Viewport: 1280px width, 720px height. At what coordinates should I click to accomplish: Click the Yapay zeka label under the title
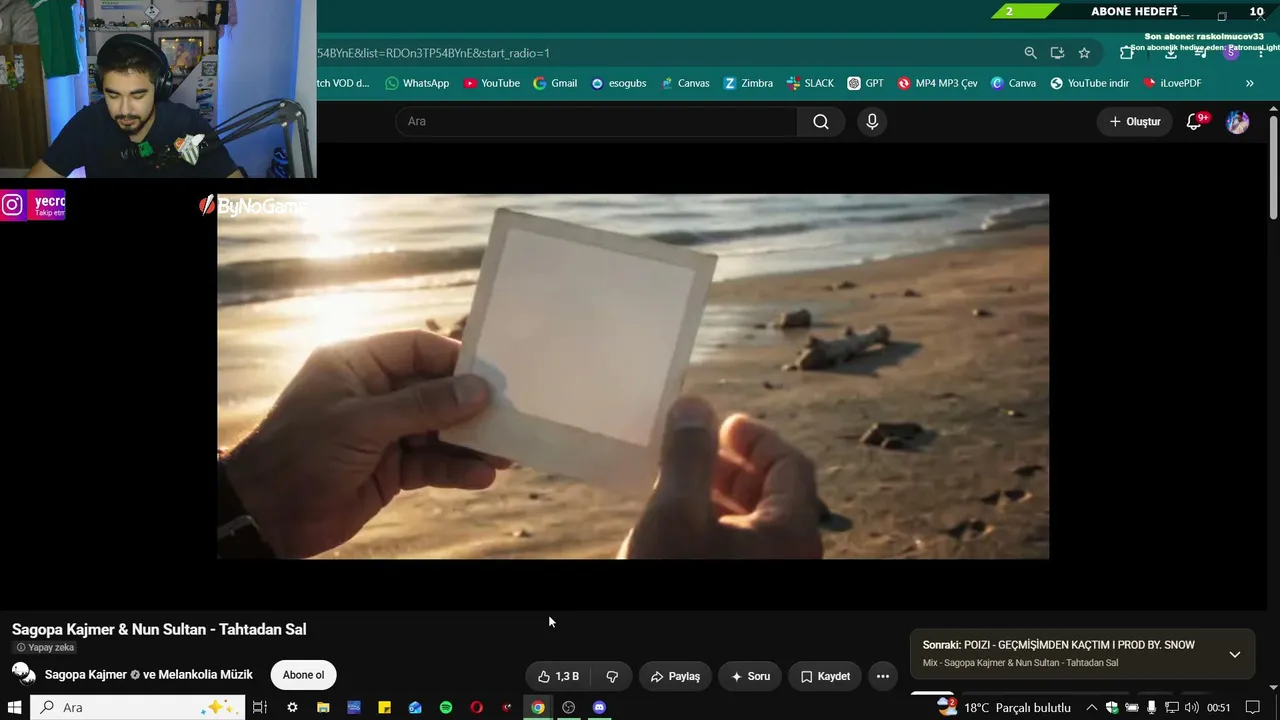[x=45, y=648]
